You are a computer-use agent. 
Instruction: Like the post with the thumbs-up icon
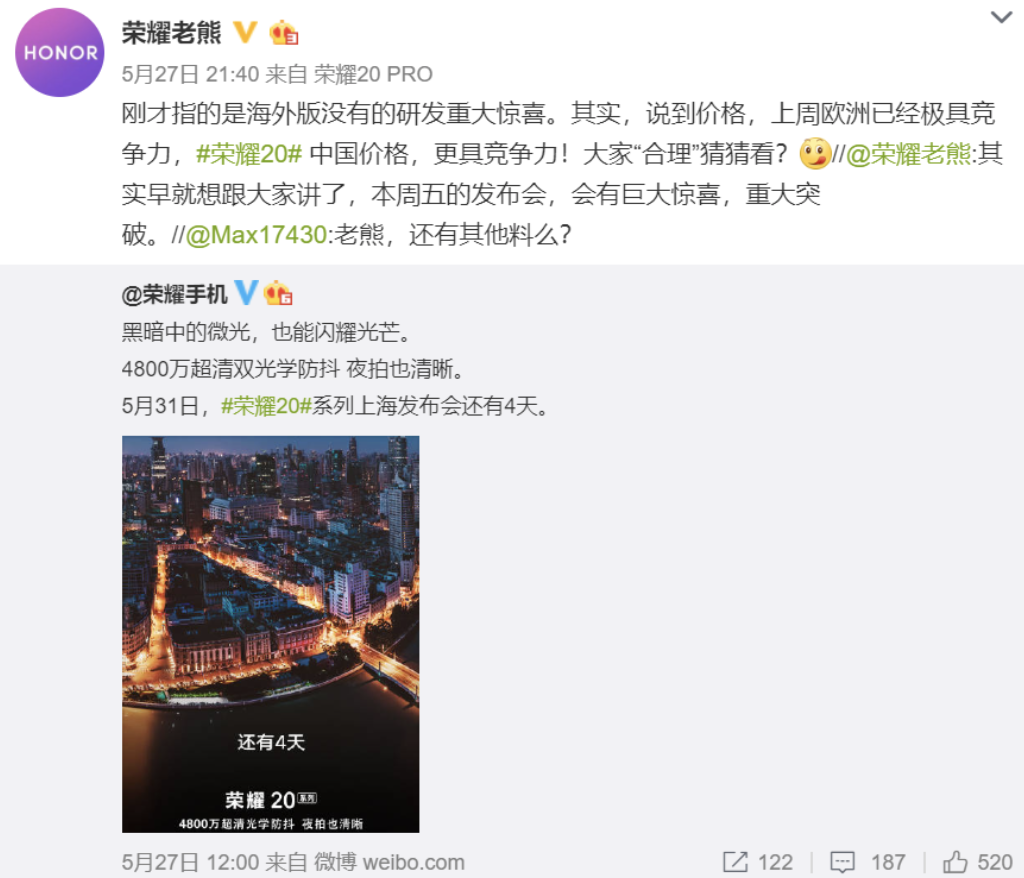tap(955, 861)
